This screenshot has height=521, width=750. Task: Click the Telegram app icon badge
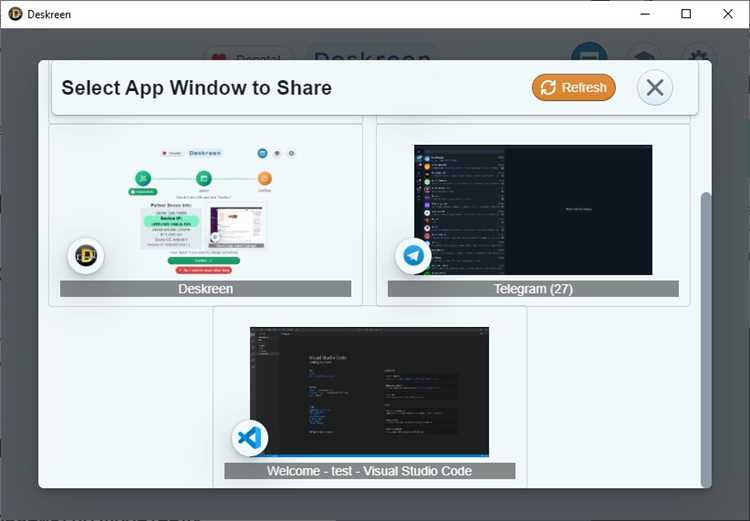tap(413, 256)
